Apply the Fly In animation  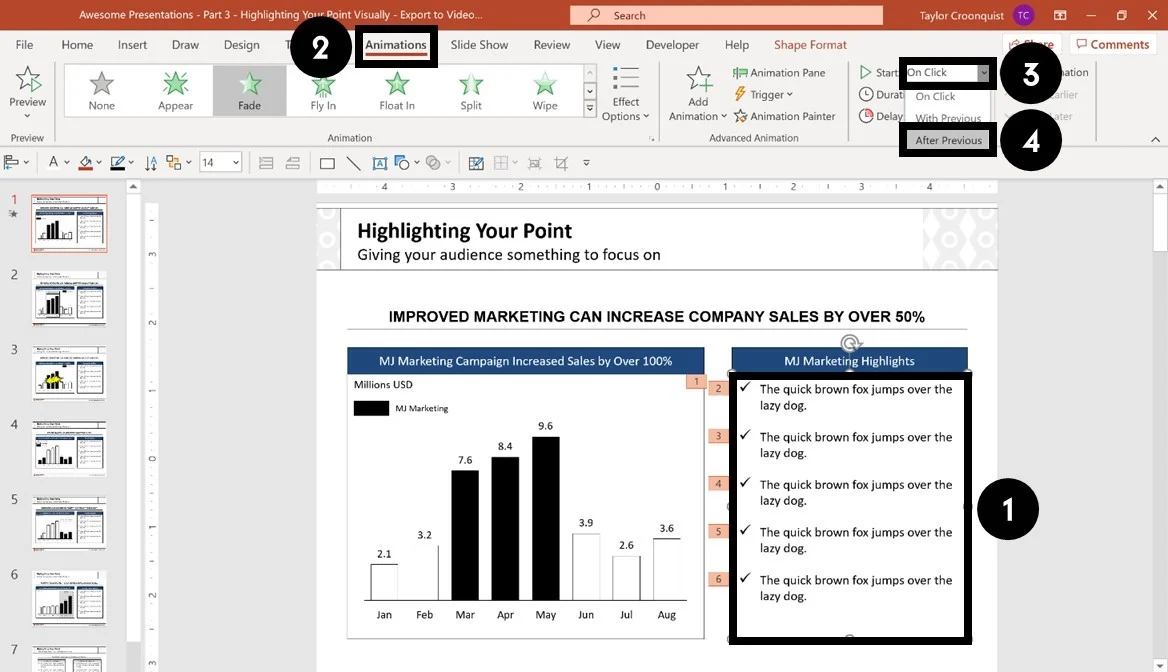coord(323,91)
